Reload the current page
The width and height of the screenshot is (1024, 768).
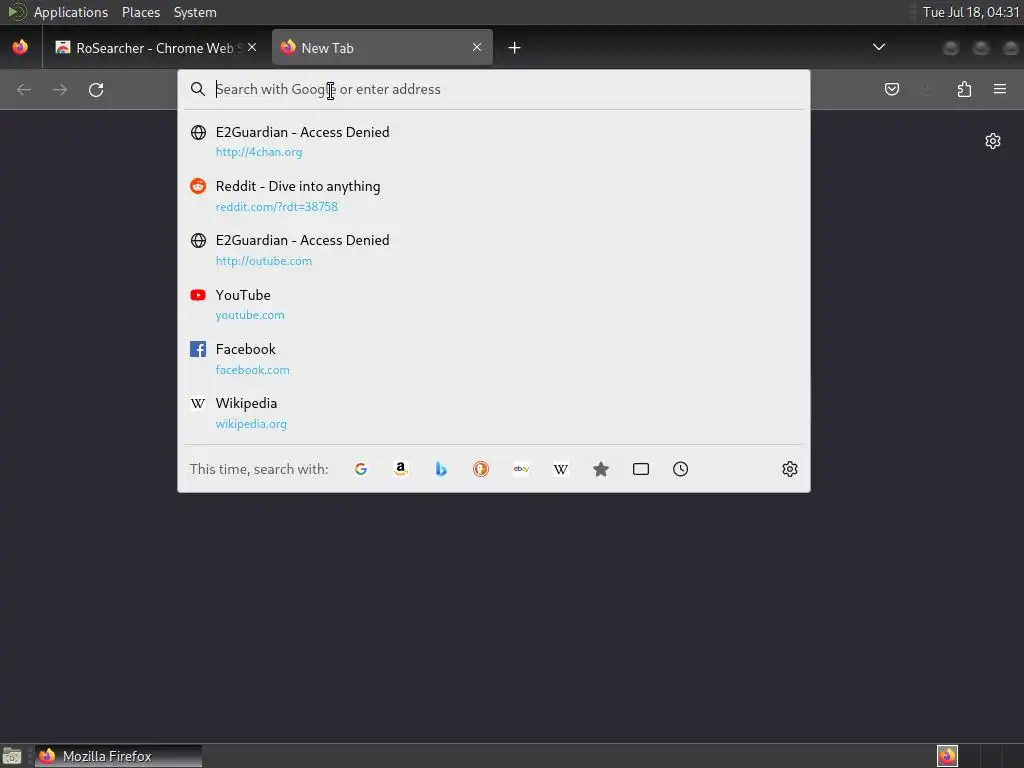96,89
